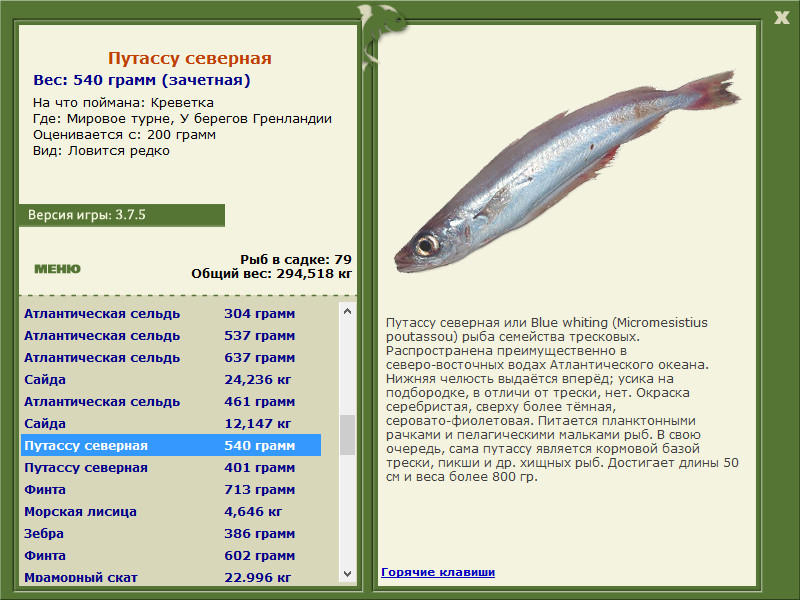Open the МЕНЮ menu
800x600 pixels.
point(57,269)
